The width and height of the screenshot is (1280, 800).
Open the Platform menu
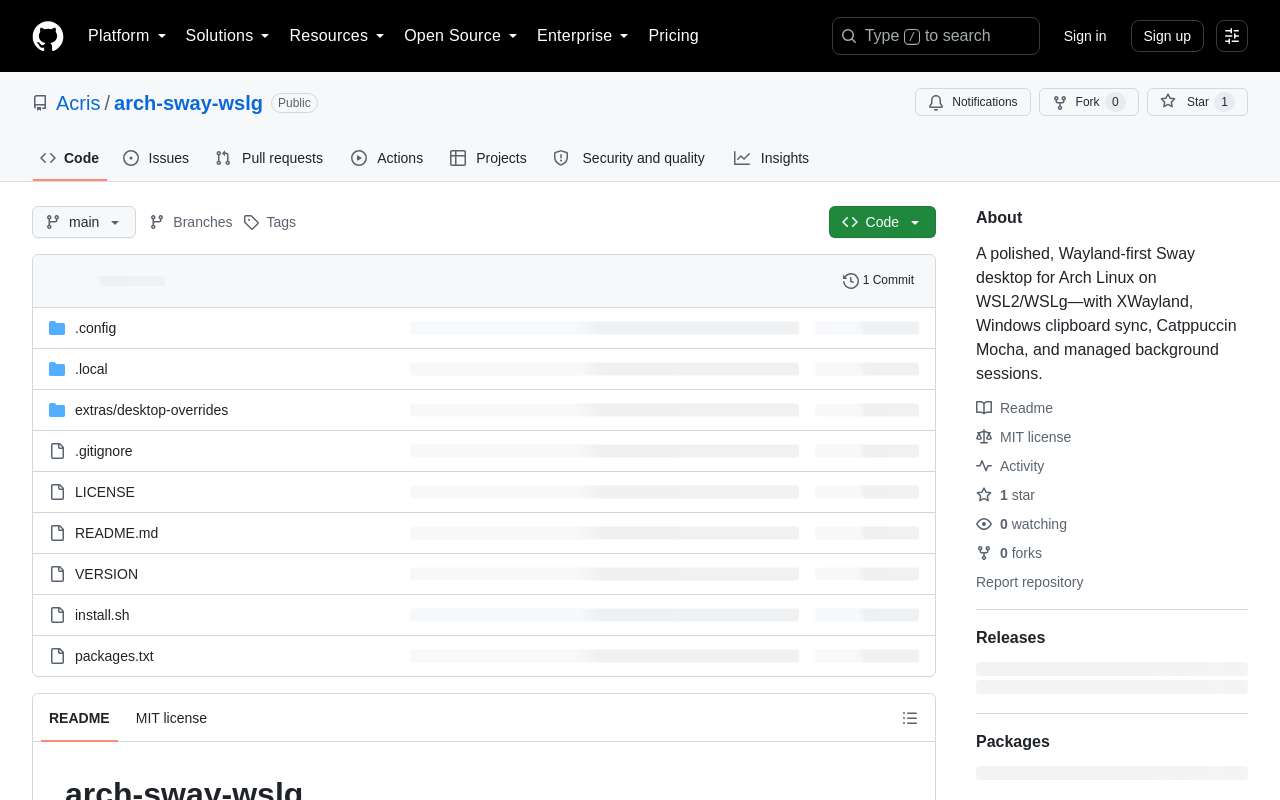click(127, 36)
